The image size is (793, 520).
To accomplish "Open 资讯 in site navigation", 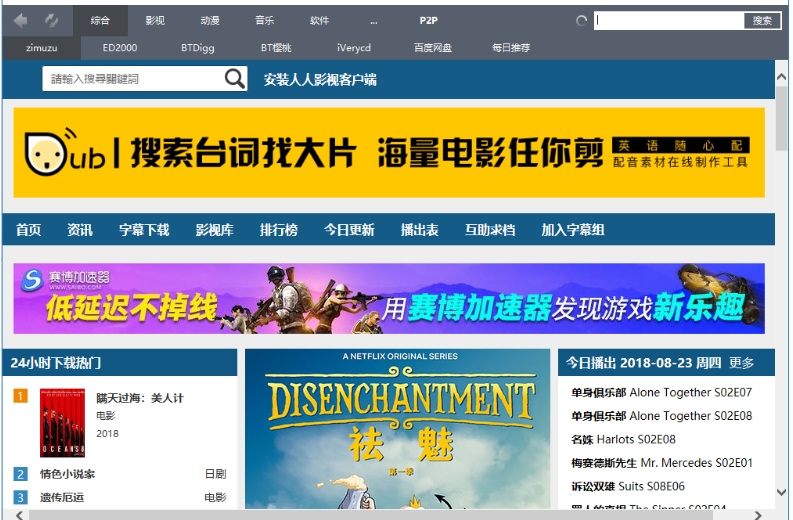I will point(80,230).
